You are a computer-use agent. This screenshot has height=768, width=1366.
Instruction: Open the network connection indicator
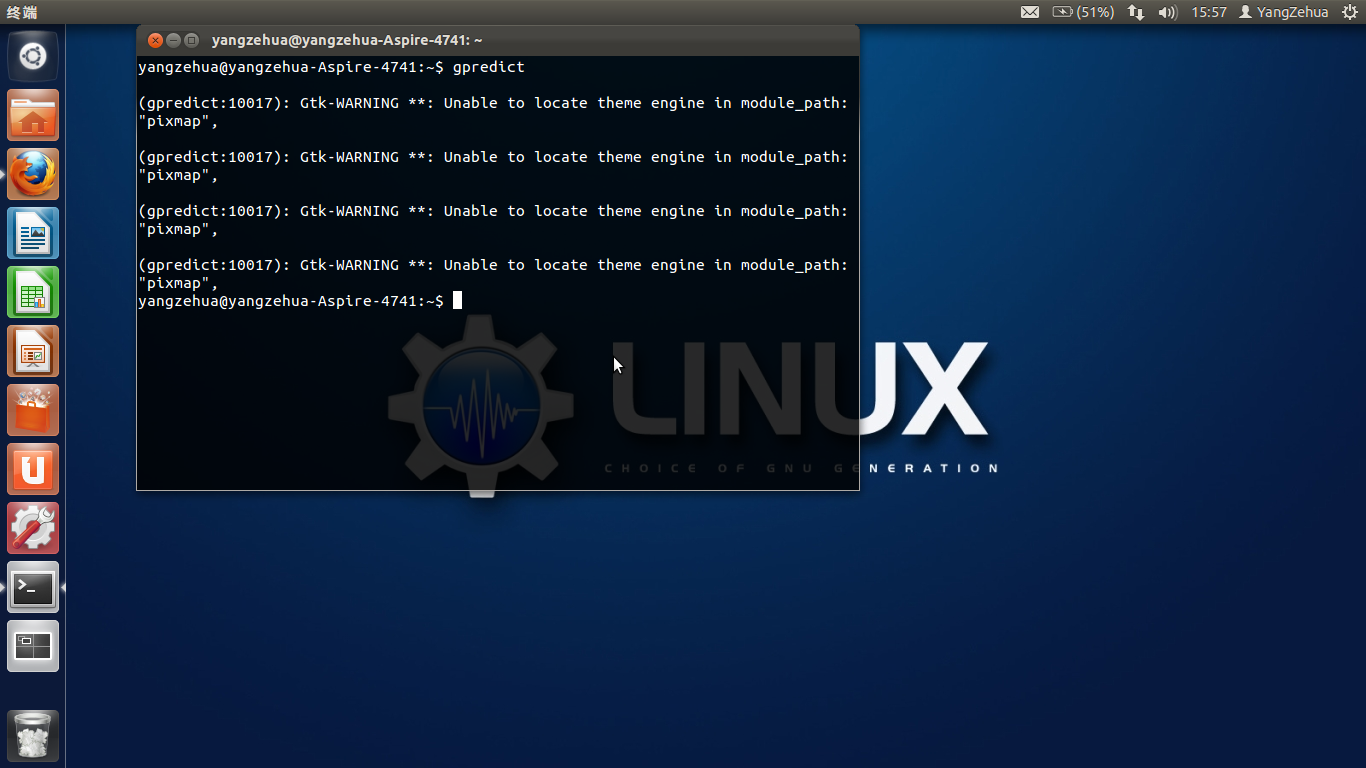click(x=1136, y=12)
